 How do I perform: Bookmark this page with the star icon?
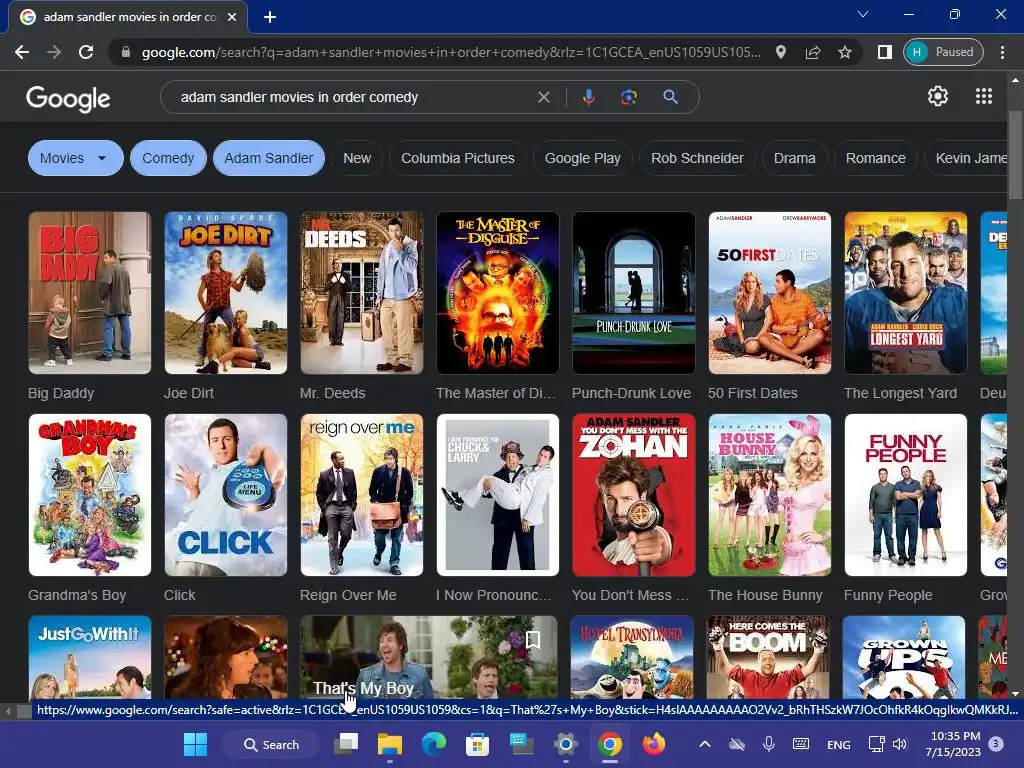[845, 52]
